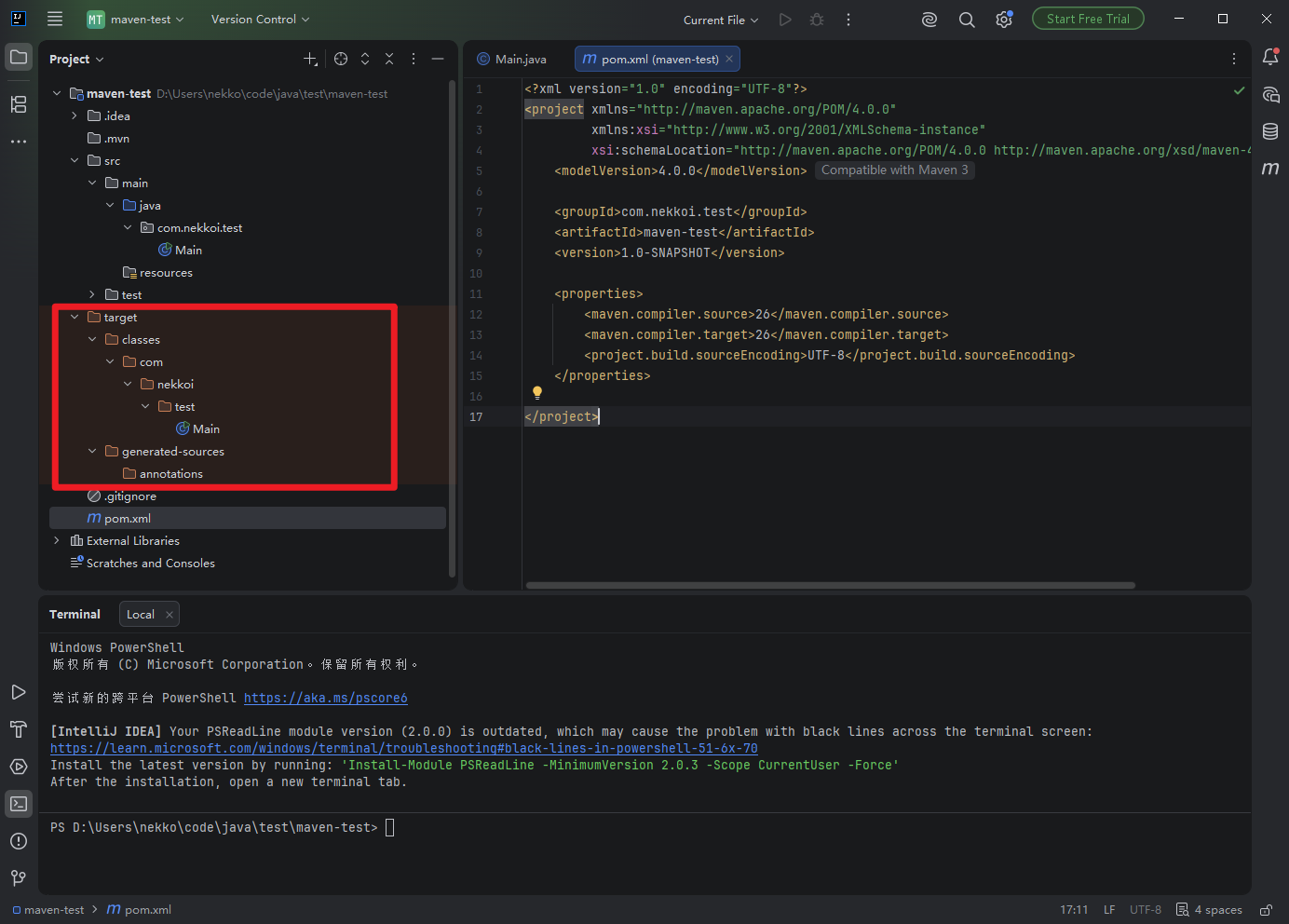Open the Maven tool window
The image size is (1289, 924).
tap(1270, 169)
